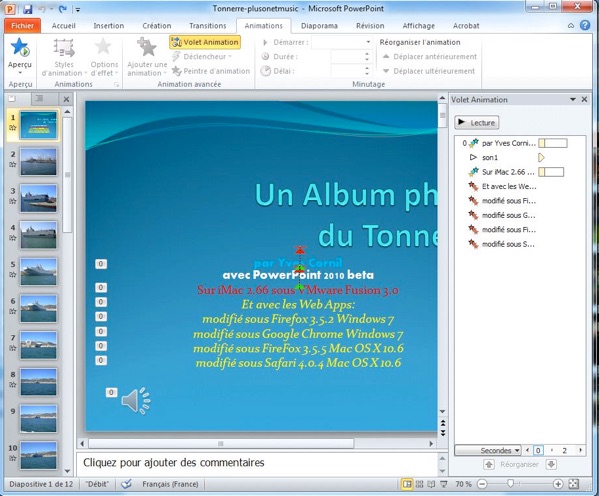Switch to Reading view icon
Image resolution: width=599 pixels, height=496 pixels.
[431, 484]
